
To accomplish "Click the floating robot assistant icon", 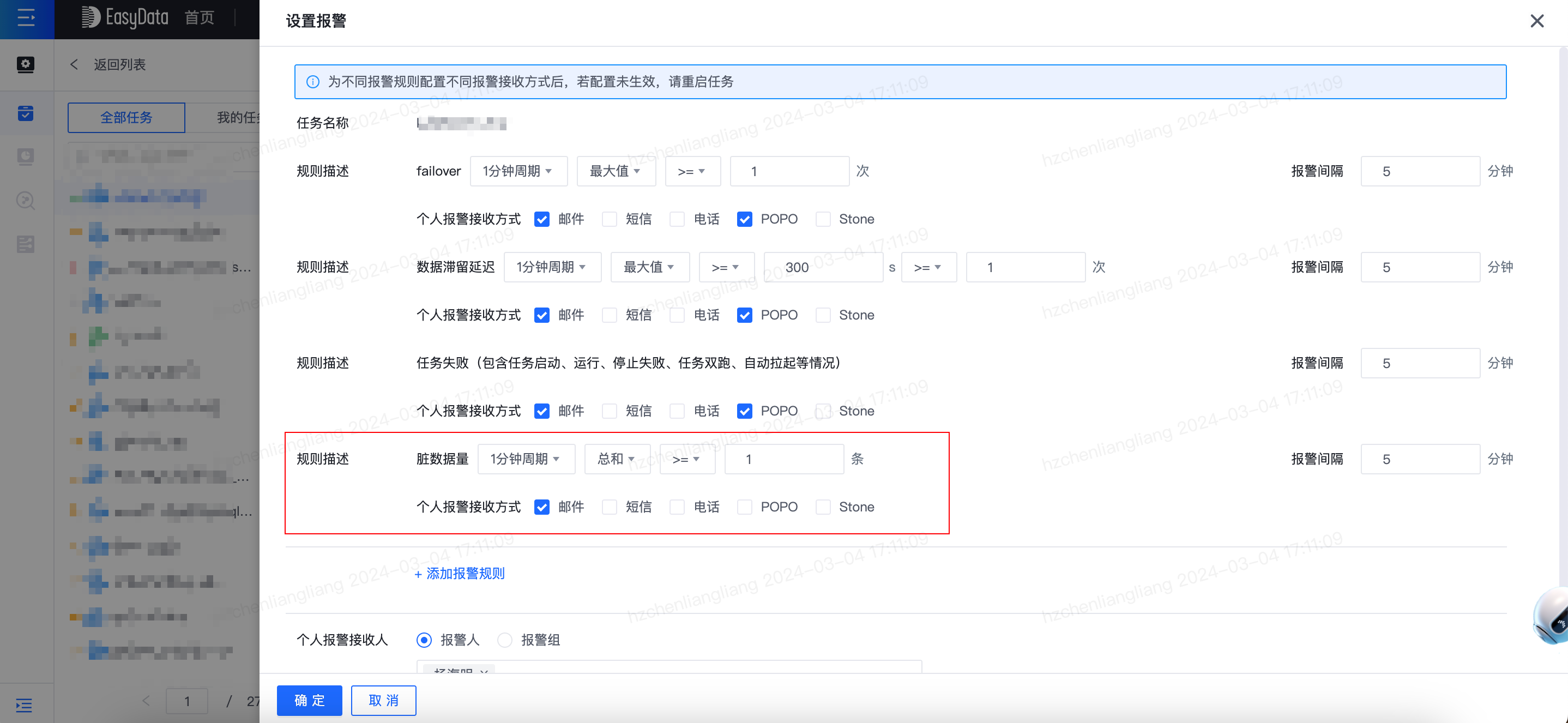I will tap(1551, 616).
